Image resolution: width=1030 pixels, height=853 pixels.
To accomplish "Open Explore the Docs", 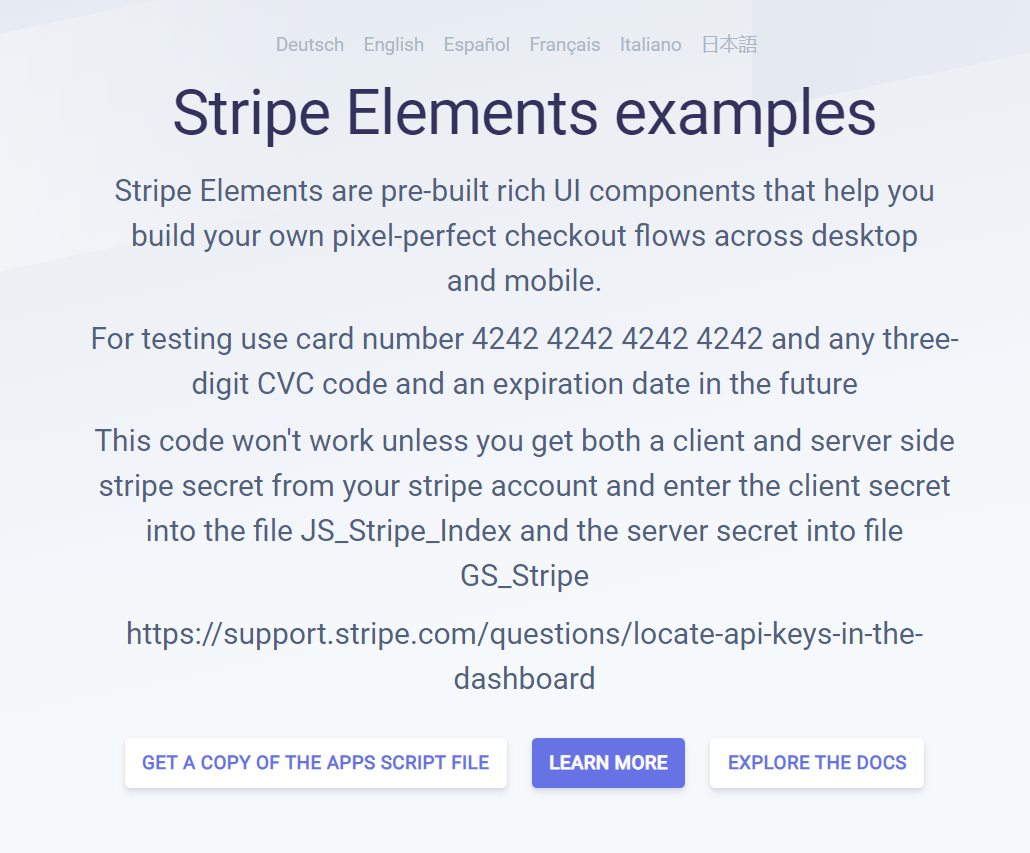I will 817,763.
